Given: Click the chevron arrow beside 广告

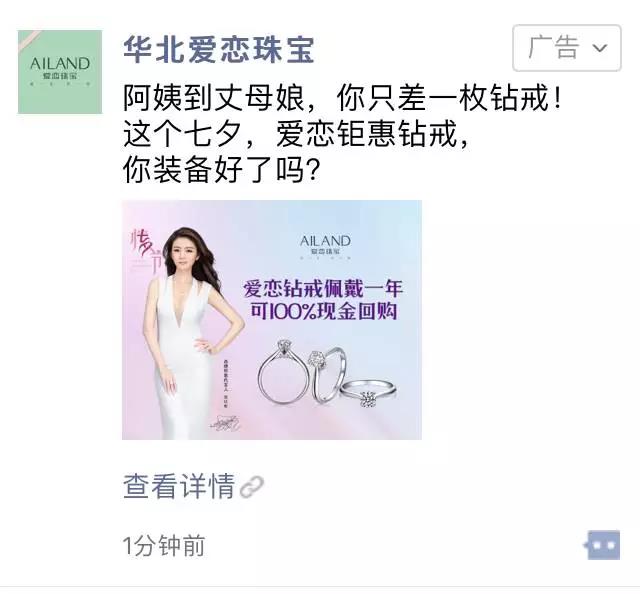Looking at the screenshot, I should pyautogui.click(x=600, y=49).
